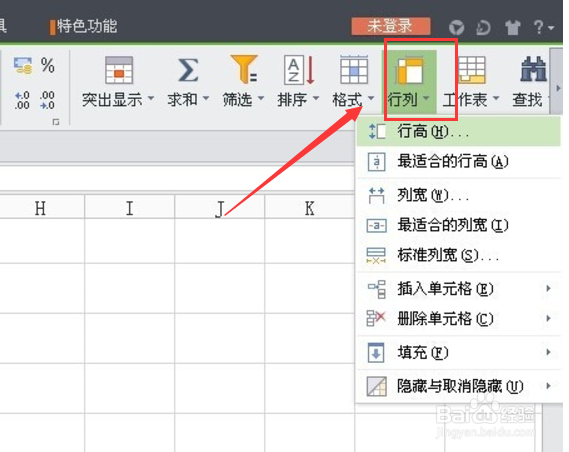Expand the 工作表 dropdown arrow
Screen dimensions: 569x452
click(x=496, y=98)
